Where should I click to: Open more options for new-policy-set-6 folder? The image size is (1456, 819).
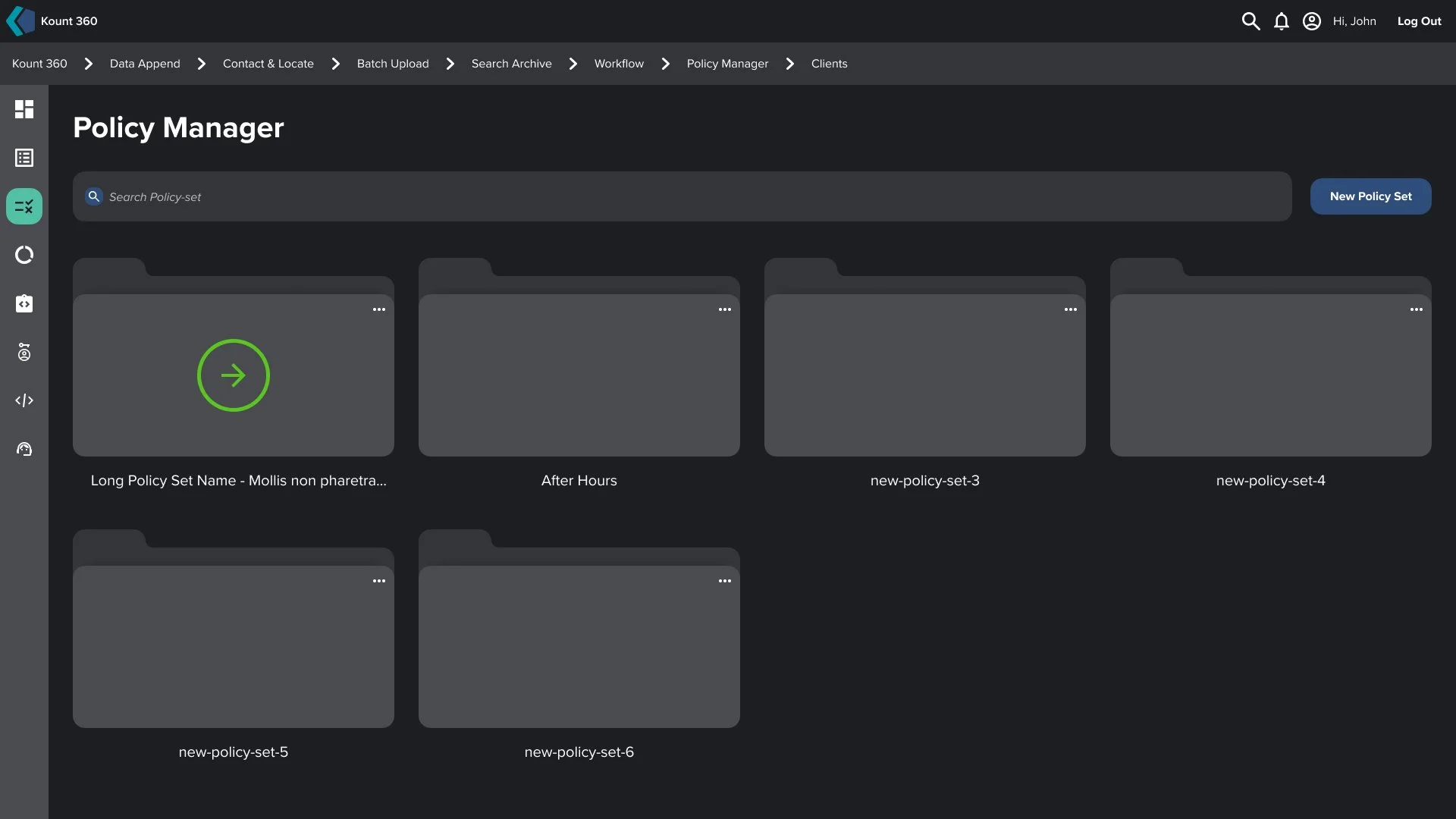click(725, 581)
